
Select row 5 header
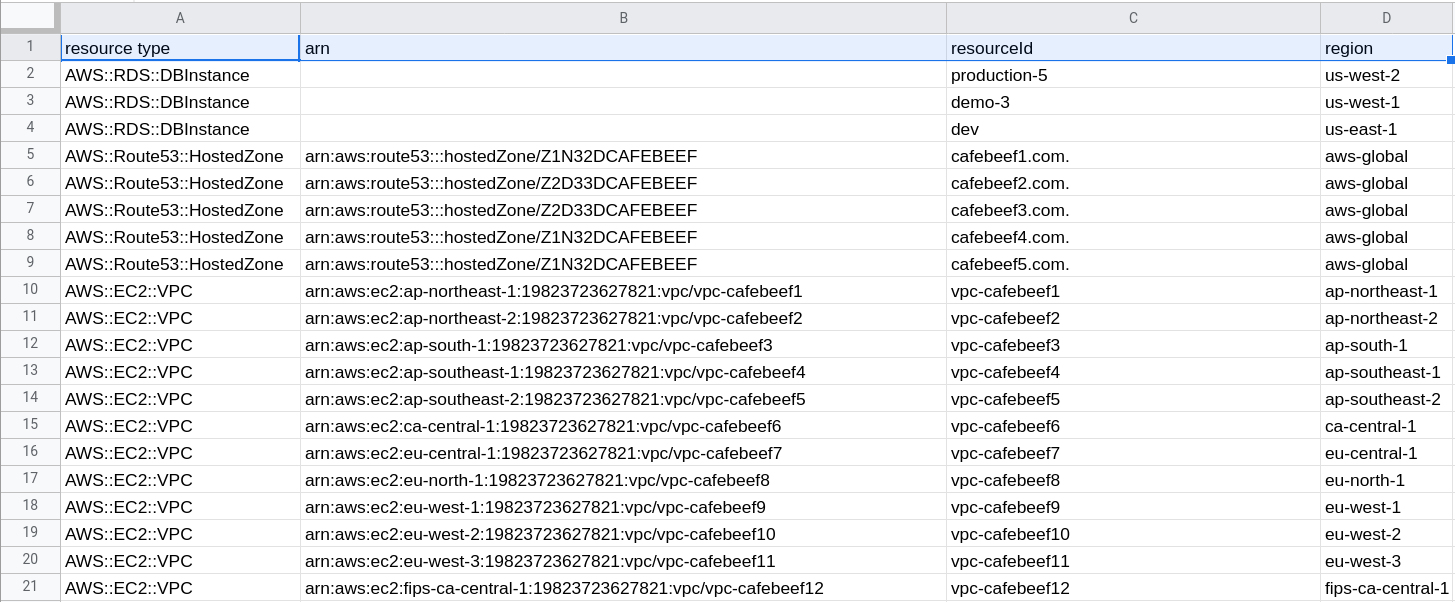point(30,155)
